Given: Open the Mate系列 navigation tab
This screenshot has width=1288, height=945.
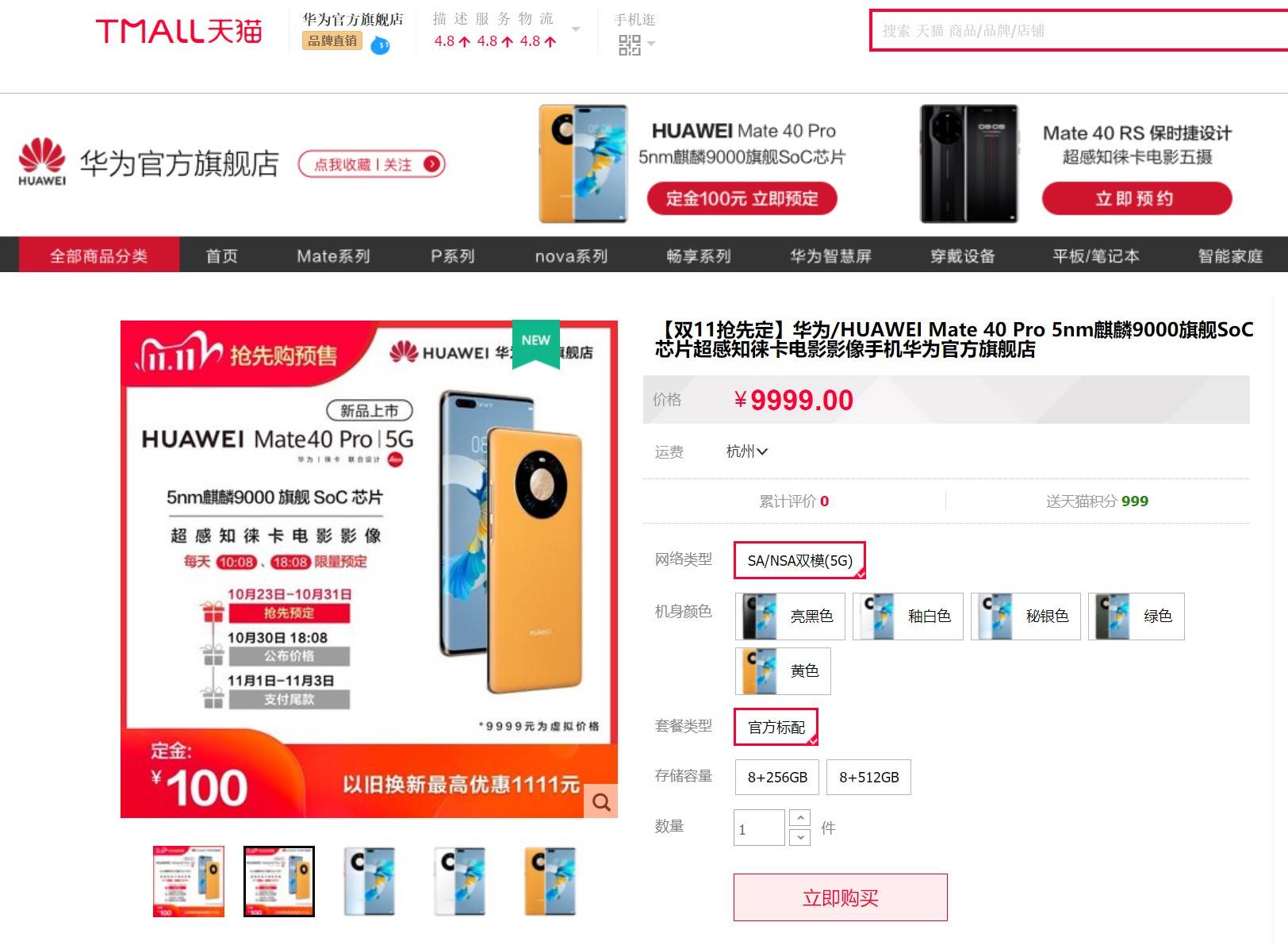Looking at the screenshot, I should [333, 255].
